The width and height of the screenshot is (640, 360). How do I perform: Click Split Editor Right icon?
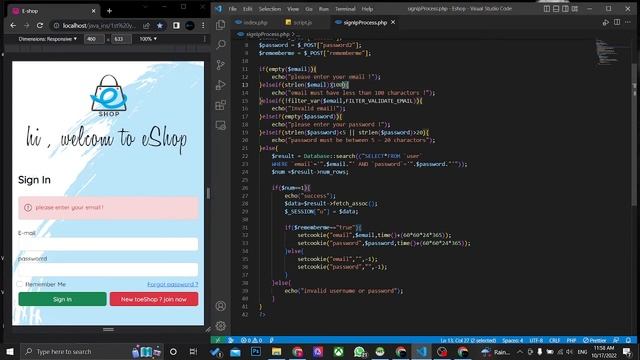click(617, 22)
